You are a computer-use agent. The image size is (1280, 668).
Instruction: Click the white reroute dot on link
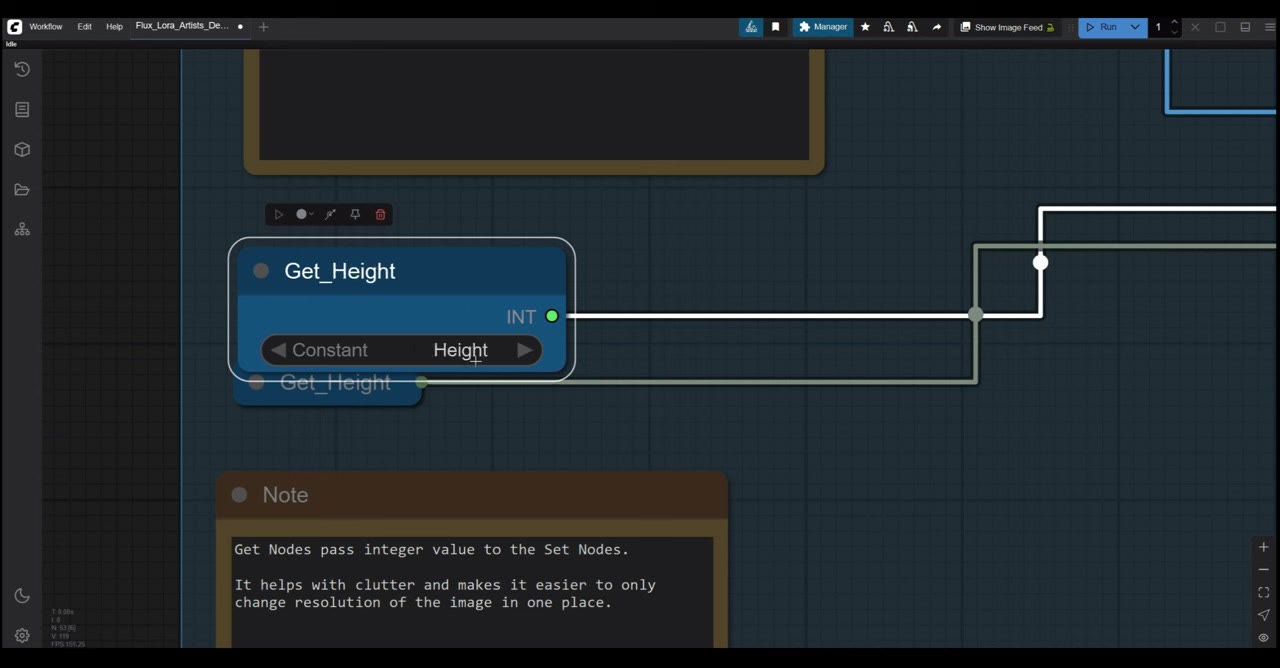[1041, 262]
